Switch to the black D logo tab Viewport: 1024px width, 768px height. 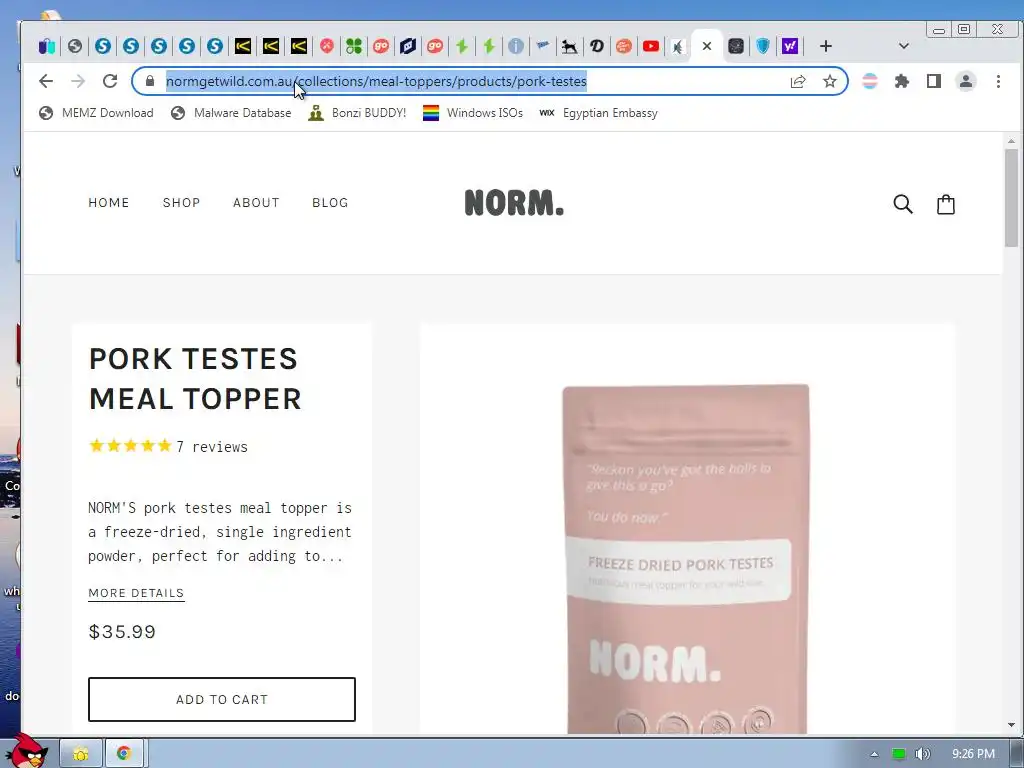coord(596,46)
